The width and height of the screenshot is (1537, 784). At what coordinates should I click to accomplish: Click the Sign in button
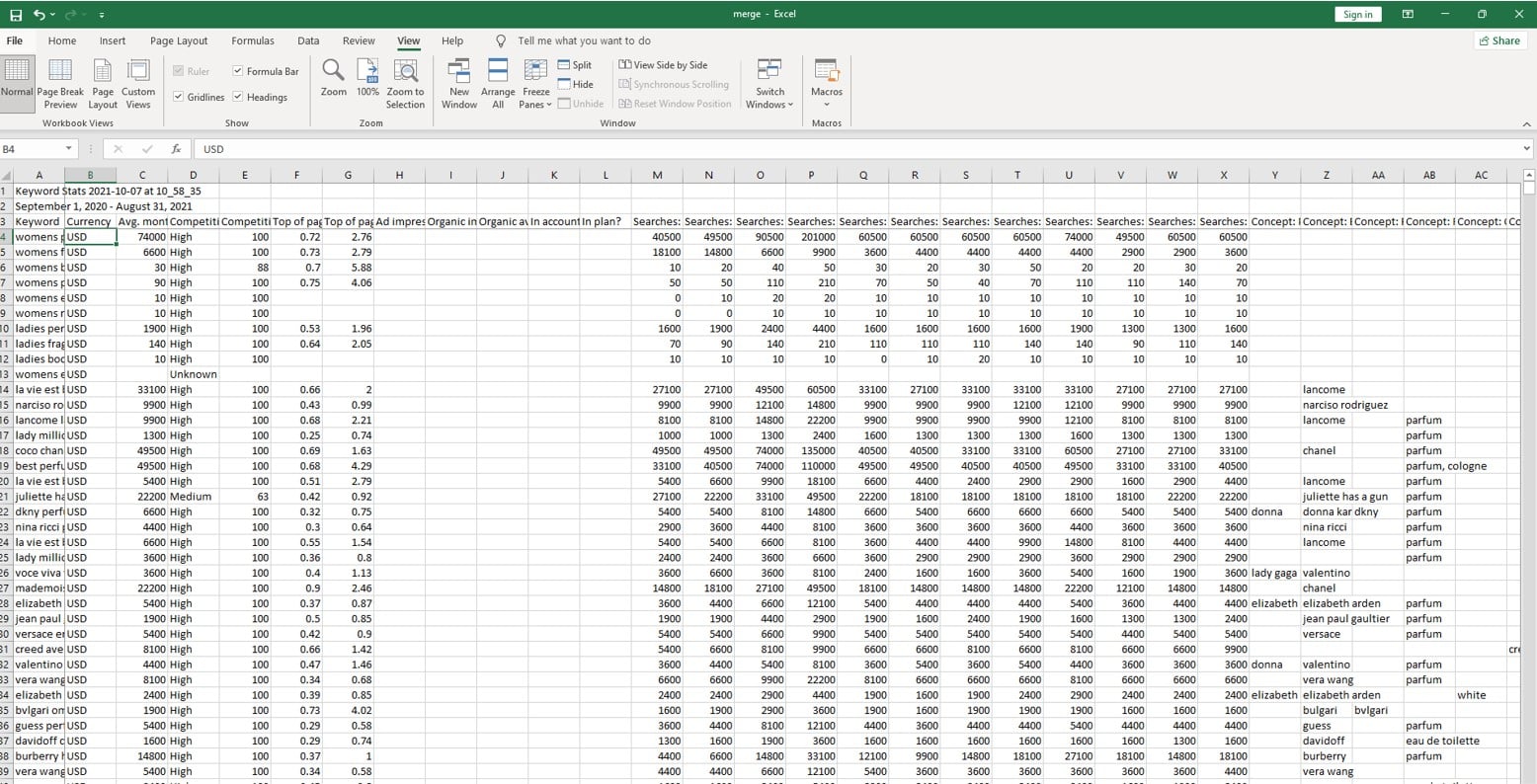(x=1357, y=14)
